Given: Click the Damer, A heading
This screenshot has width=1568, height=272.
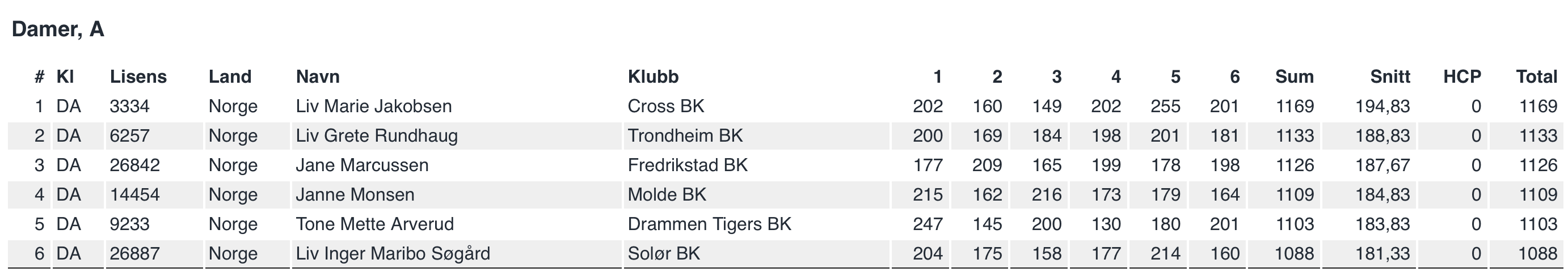Looking at the screenshot, I should click(58, 29).
